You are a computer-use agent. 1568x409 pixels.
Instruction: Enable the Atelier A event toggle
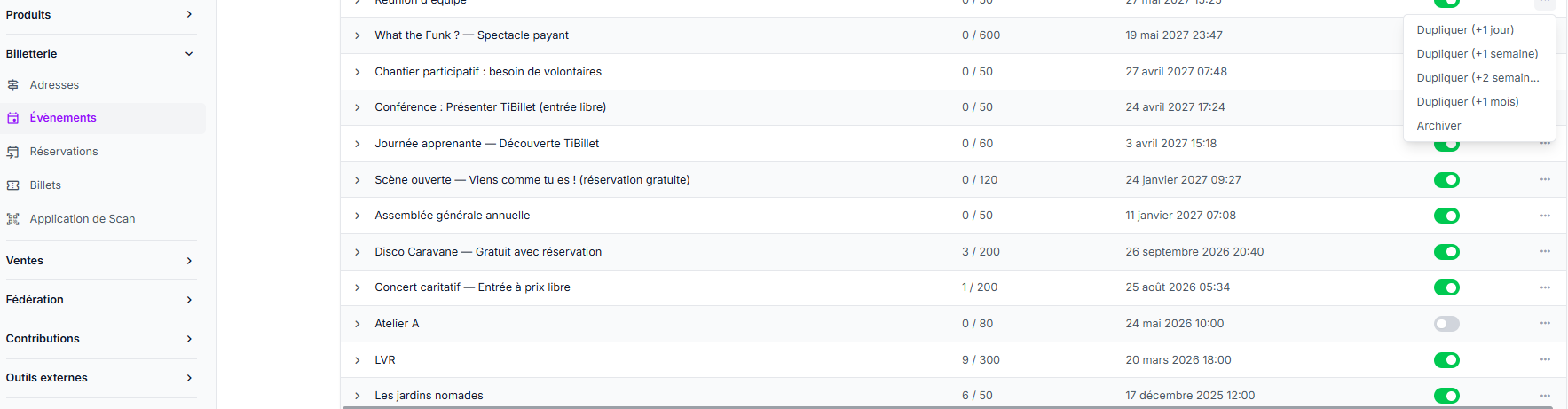point(1446,324)
